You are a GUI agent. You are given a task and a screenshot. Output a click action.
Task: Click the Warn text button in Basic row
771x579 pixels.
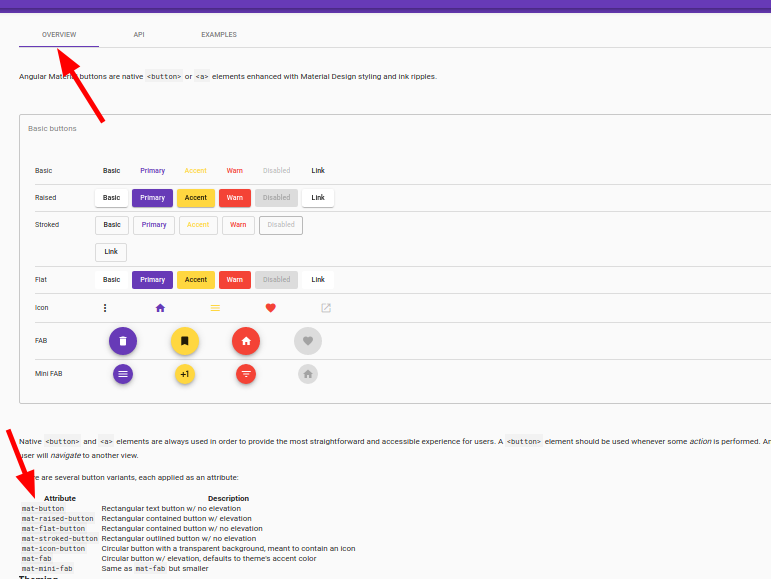[x=235, y=171]
